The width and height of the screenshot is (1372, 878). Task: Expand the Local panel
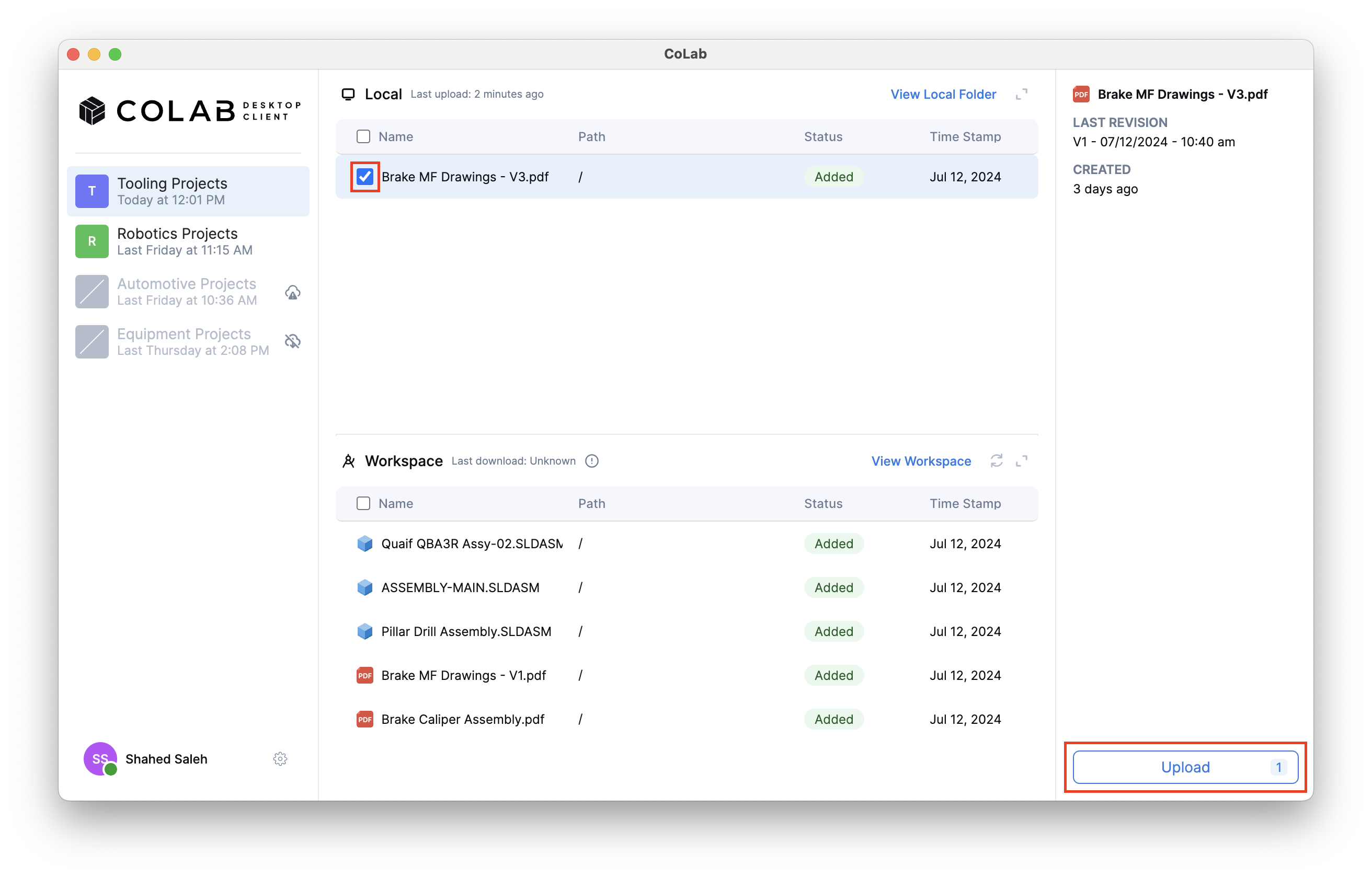coord(1021,94)
